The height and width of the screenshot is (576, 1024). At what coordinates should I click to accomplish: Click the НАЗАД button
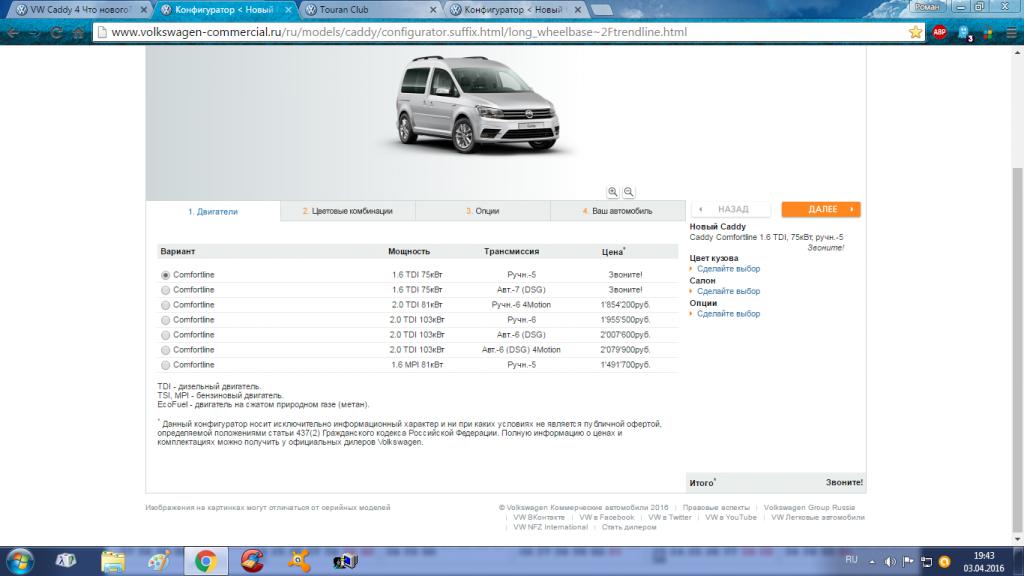tap(731, 209)
